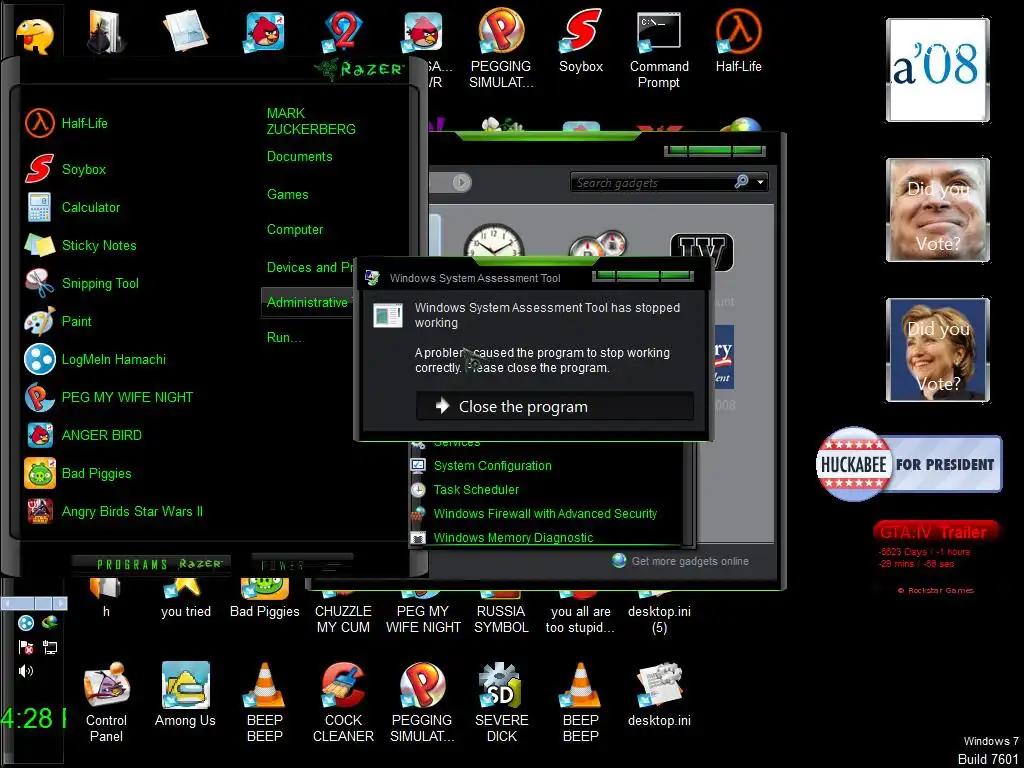Open the volume speaker tray icon
Viewport: 1024px width, 768px height.
click(x=25, y=671)
